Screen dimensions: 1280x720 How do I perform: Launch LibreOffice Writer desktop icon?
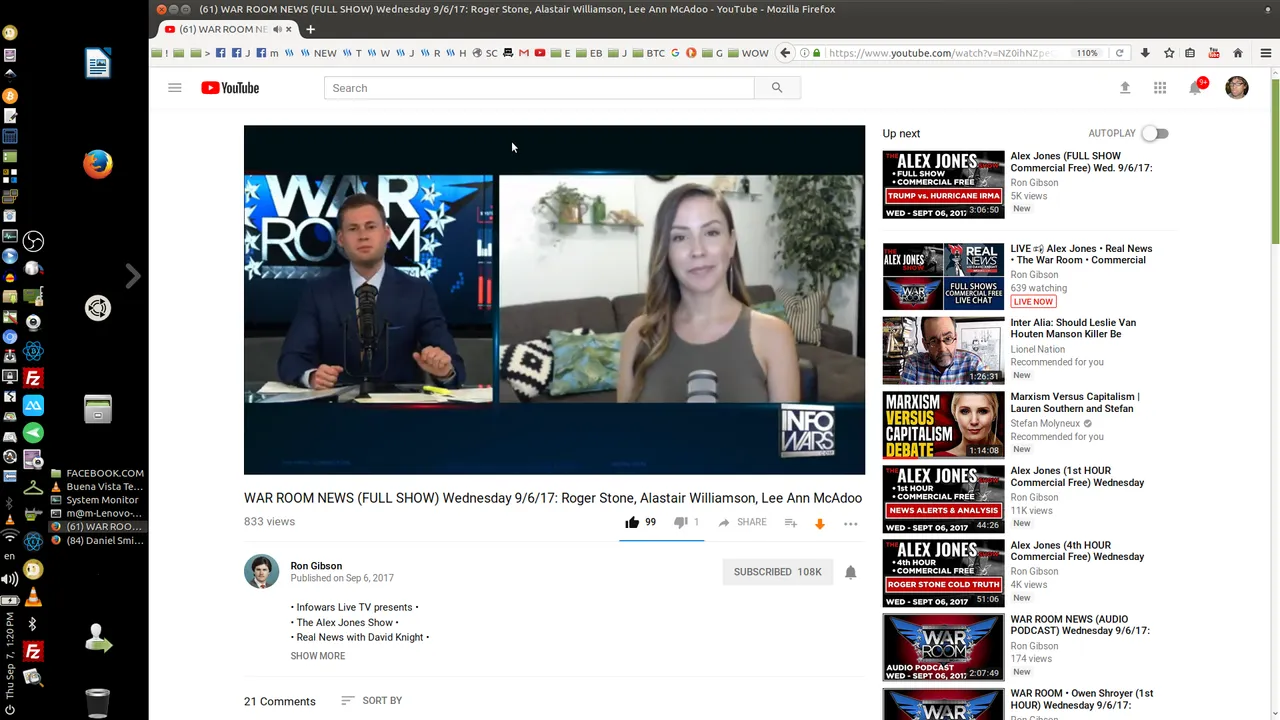click(98, 64)
